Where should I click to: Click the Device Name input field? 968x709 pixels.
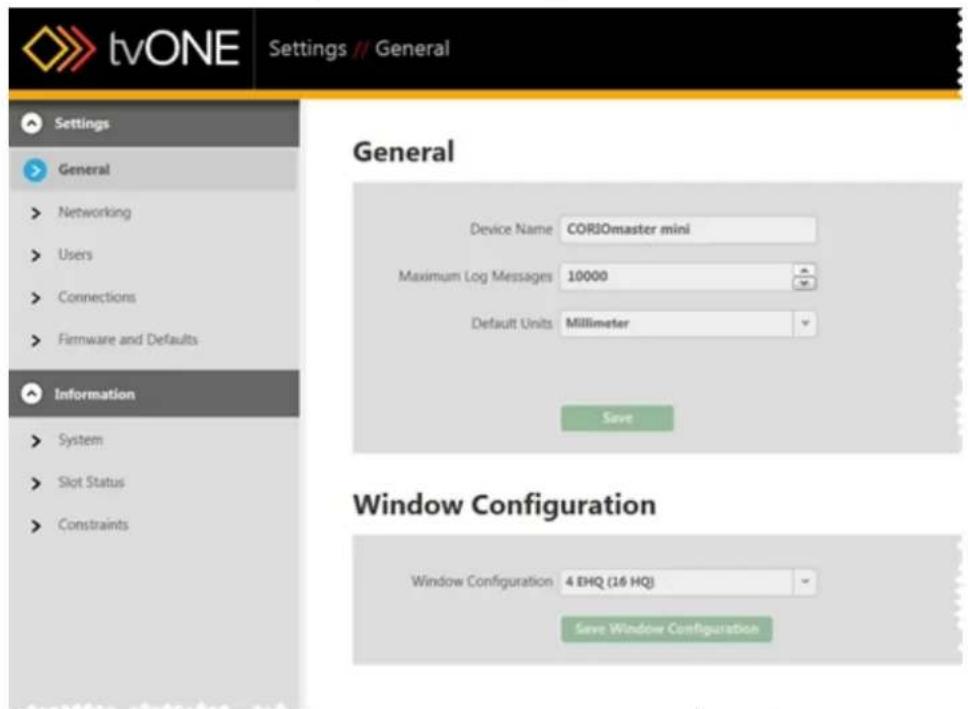coord(688,229)
